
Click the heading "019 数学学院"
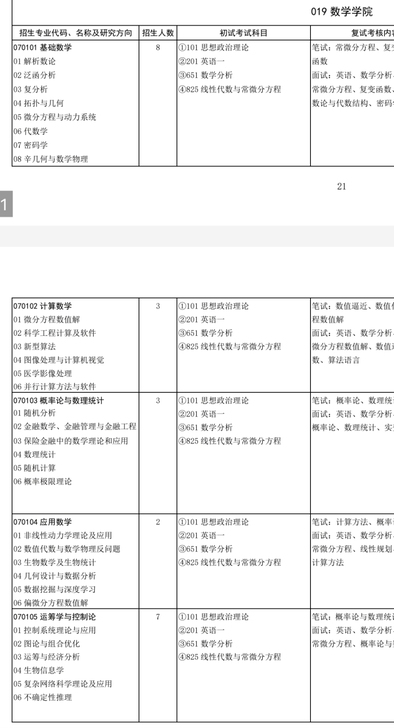point(342,12)
